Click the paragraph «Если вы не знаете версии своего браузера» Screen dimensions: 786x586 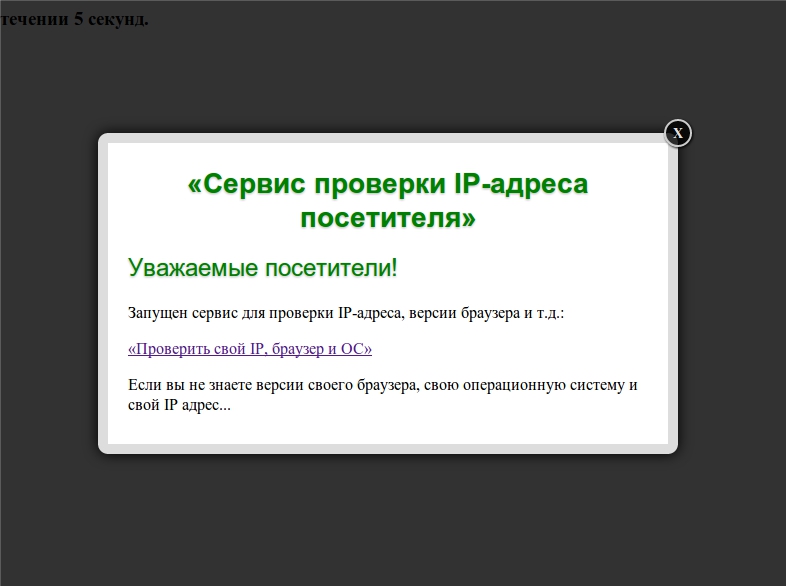point(383,395)
